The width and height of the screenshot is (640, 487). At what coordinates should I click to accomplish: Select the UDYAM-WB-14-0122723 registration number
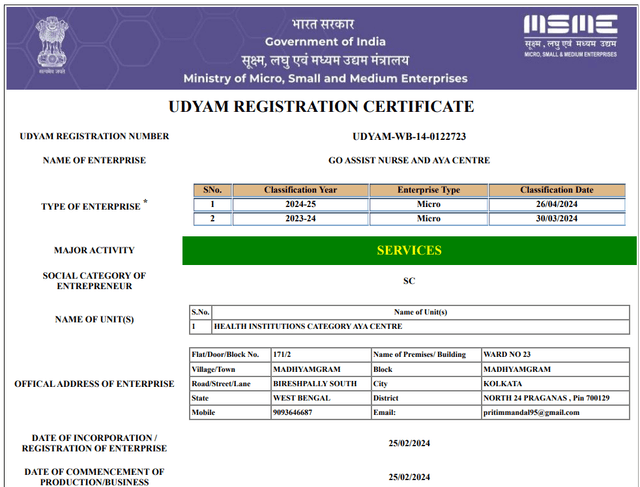point(409,136)
